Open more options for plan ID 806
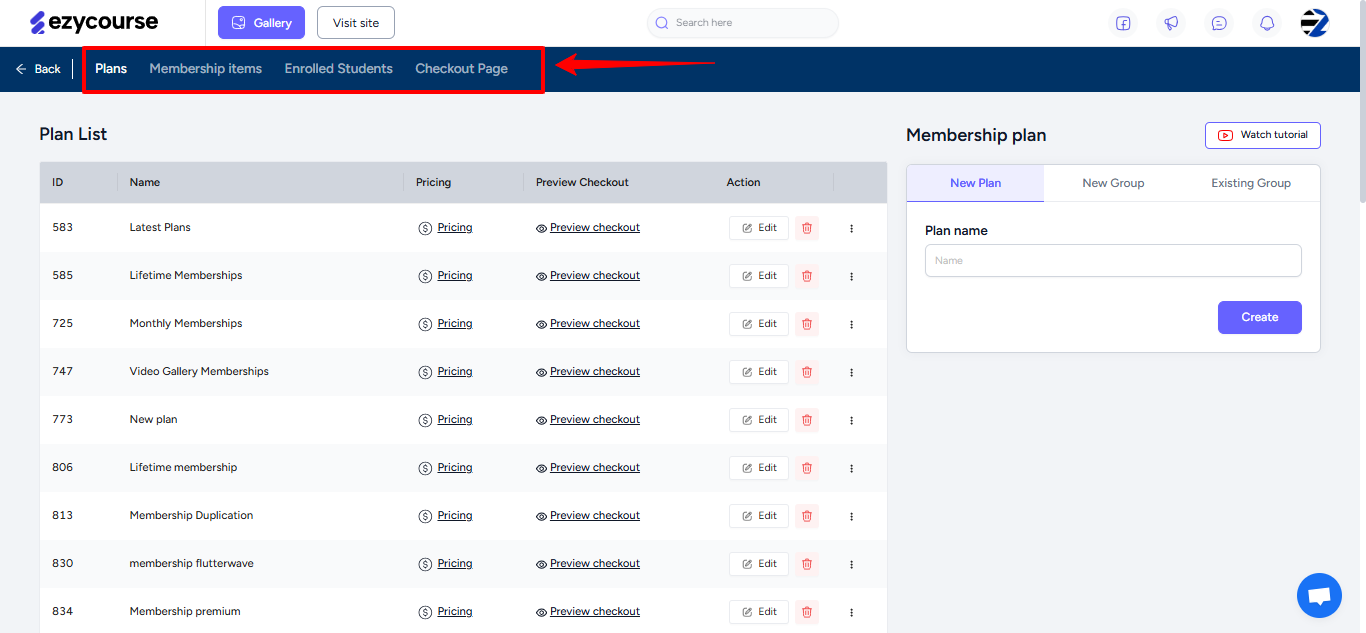Viewport: 1366px width, 633px height. [852, 468]
